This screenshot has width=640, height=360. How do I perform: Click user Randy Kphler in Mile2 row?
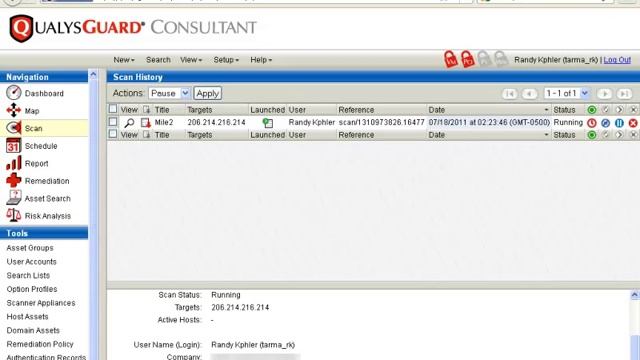312,122
